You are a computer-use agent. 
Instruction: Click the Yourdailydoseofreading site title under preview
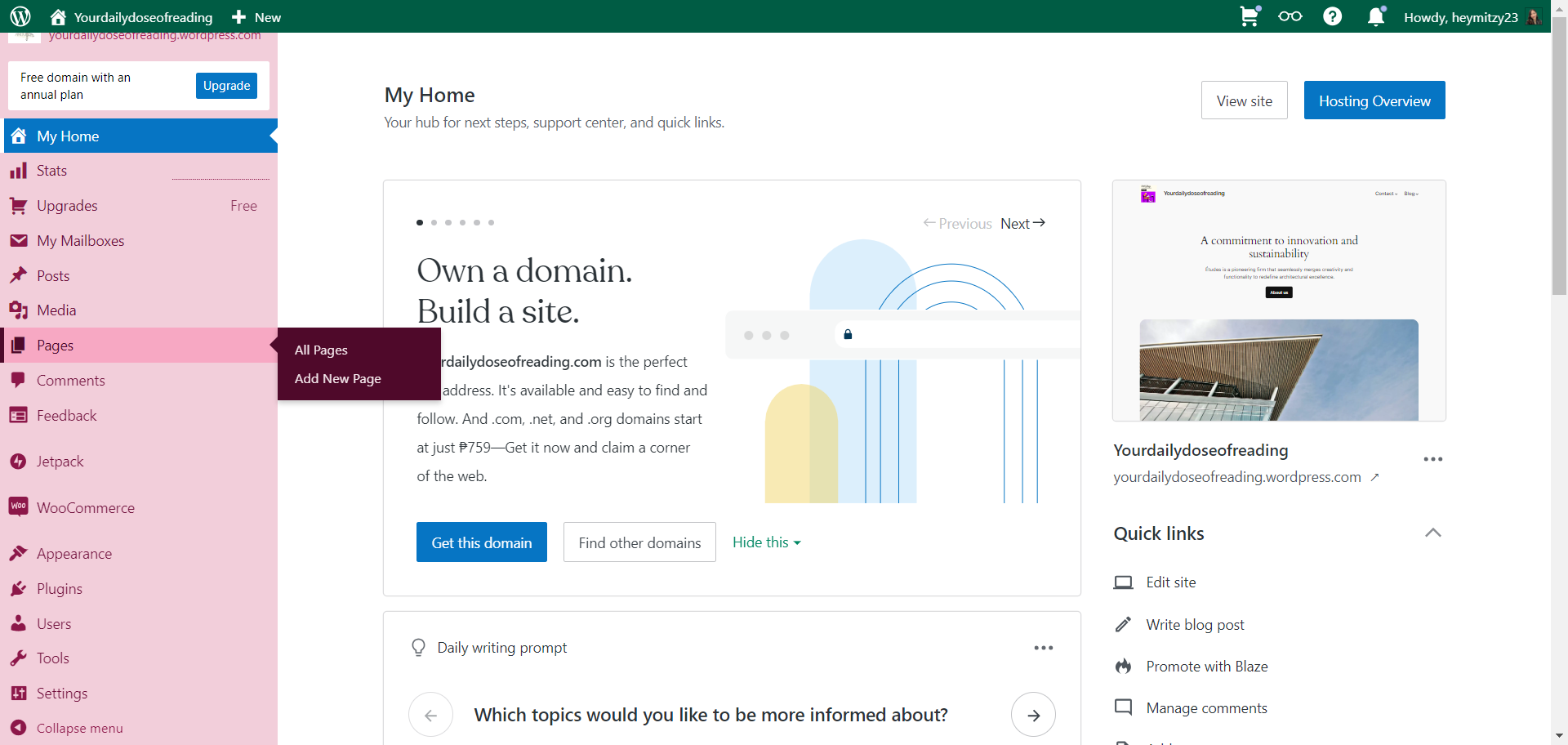[x=1200, y=450]
